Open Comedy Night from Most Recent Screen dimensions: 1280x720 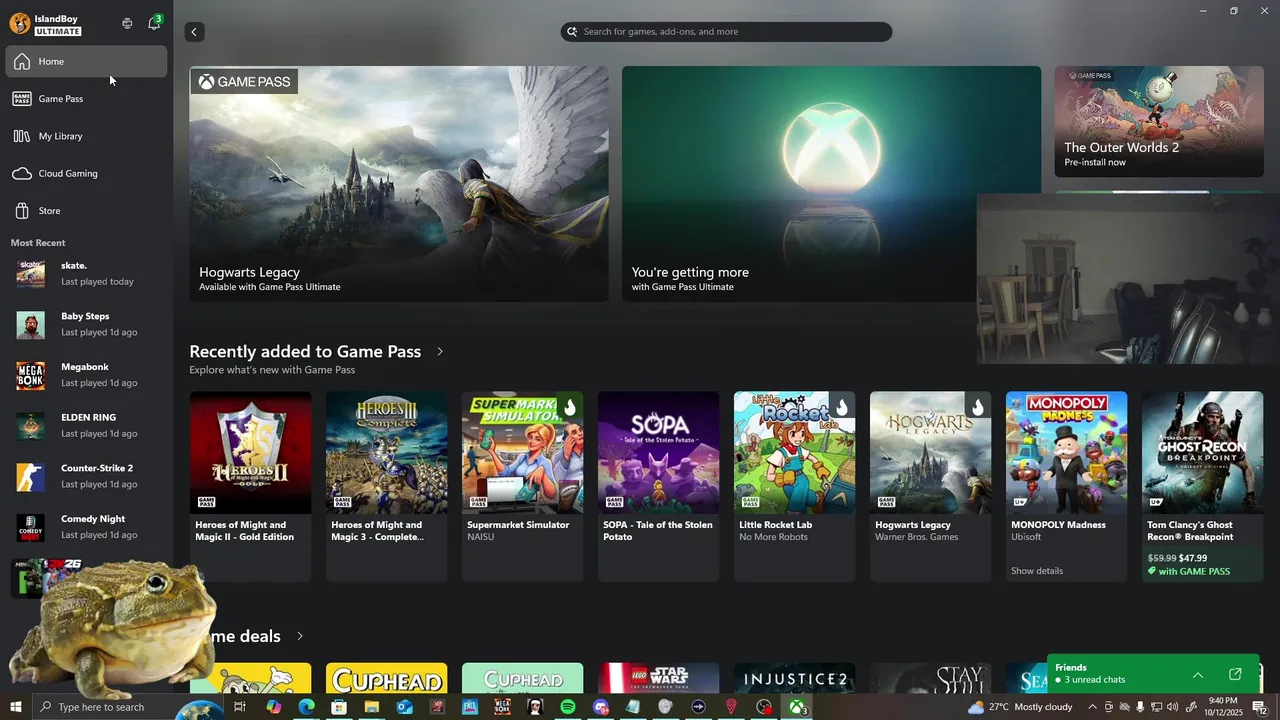(86, 527)
